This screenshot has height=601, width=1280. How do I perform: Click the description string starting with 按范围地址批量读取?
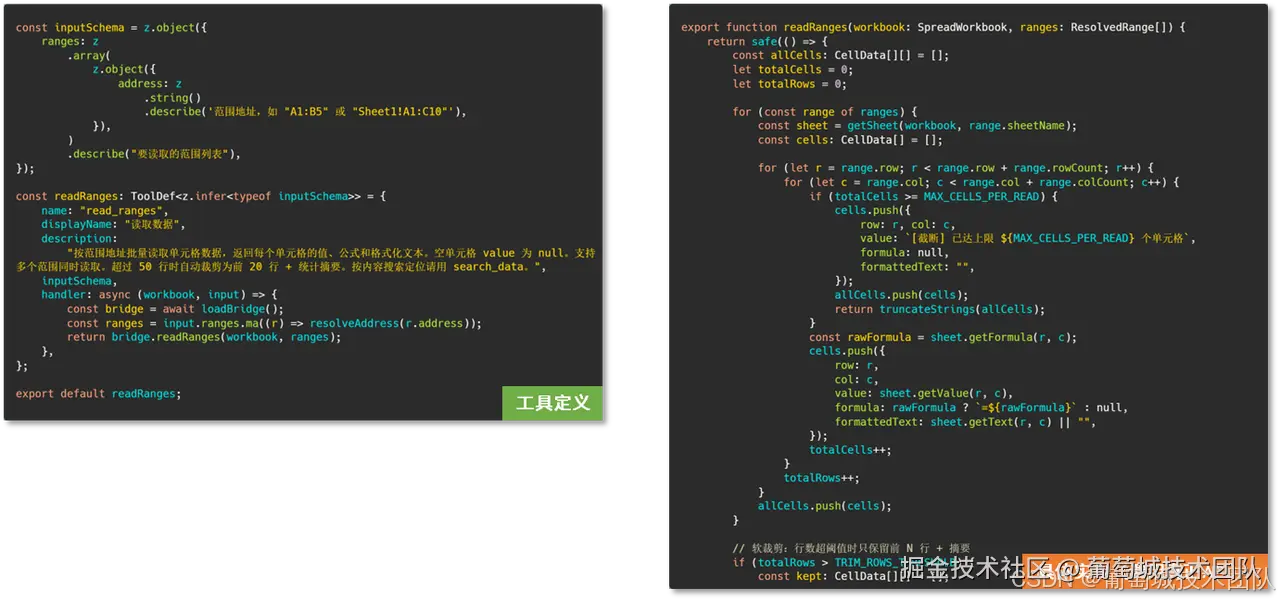point(306,260)
